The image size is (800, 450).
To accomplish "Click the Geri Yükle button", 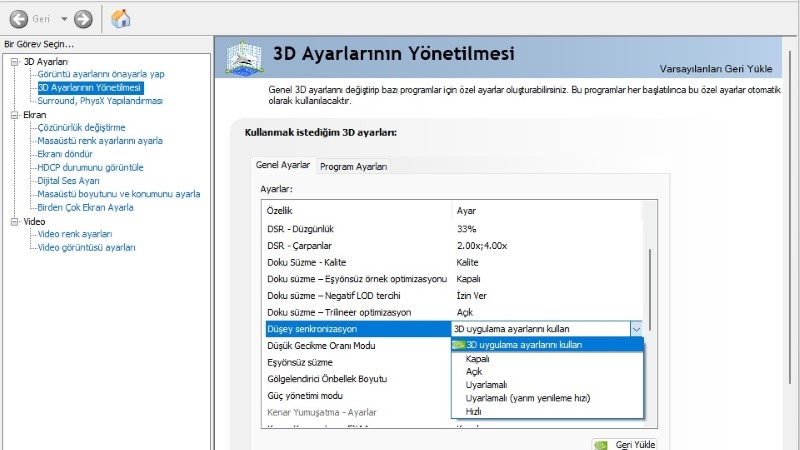I will coord(624,444).
